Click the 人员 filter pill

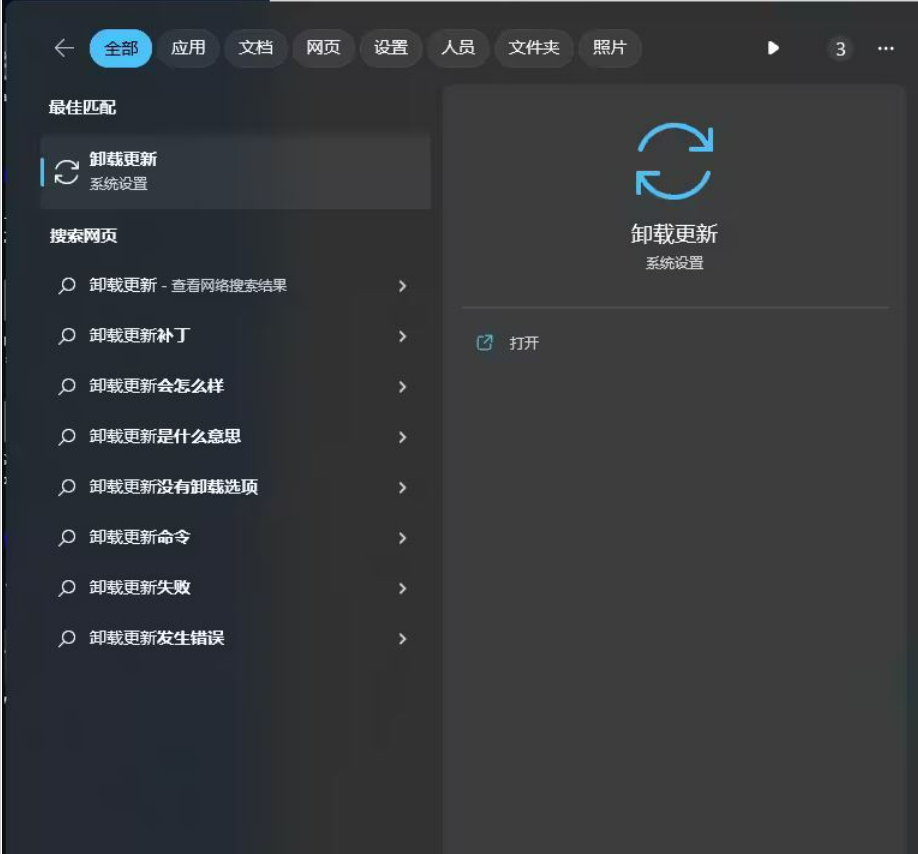click(x=458, y=47)
